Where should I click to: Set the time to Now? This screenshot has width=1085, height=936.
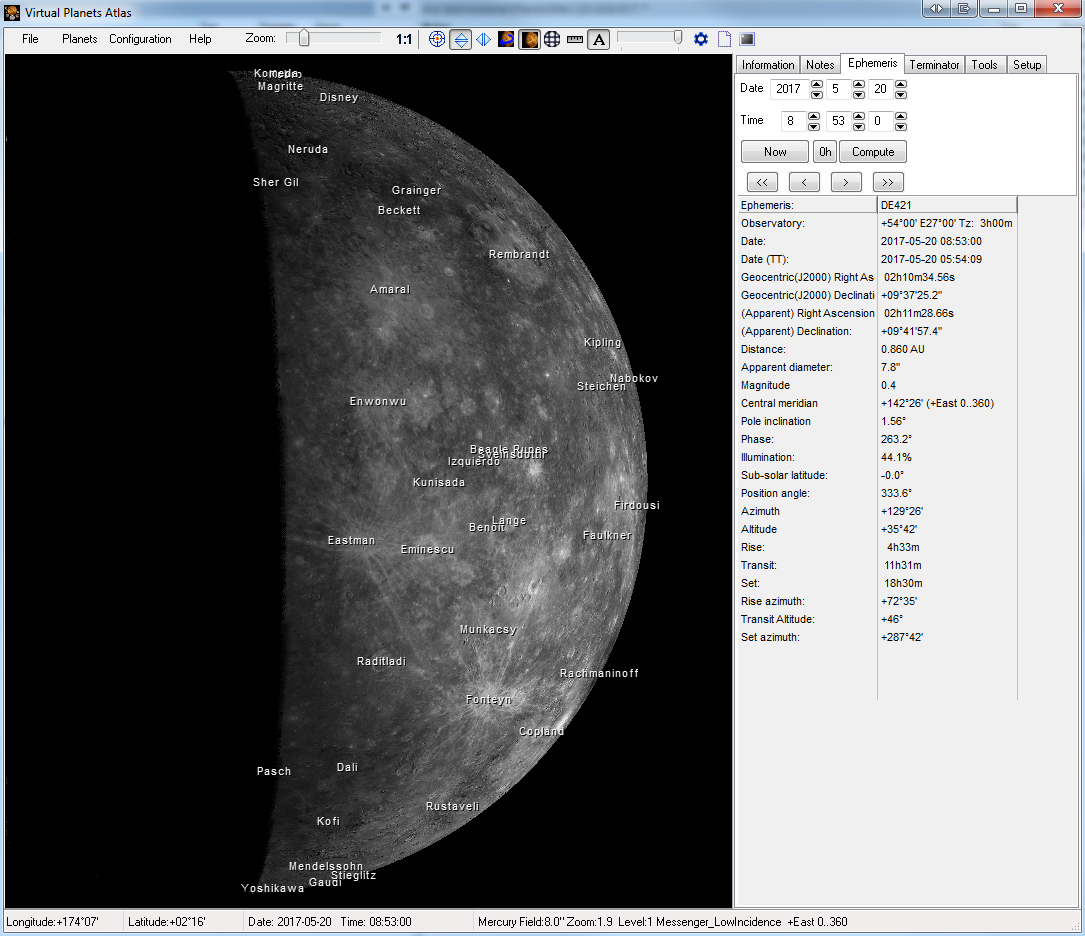click(x=775, y=152)
